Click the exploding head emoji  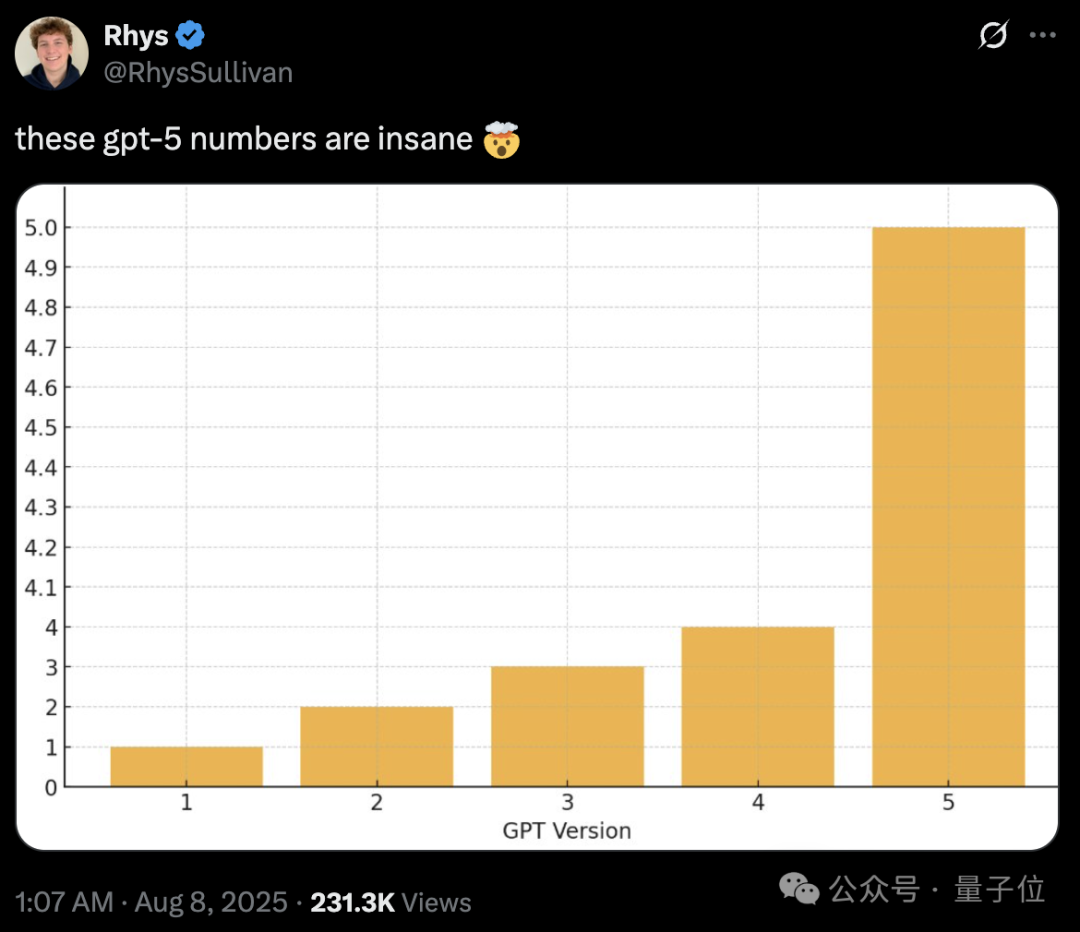tap(501, 139)
